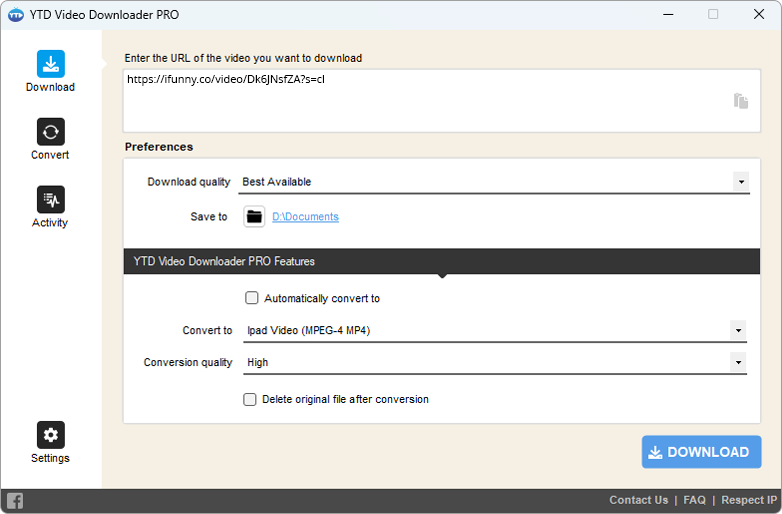Open the Respect IP link

(748, 500)
